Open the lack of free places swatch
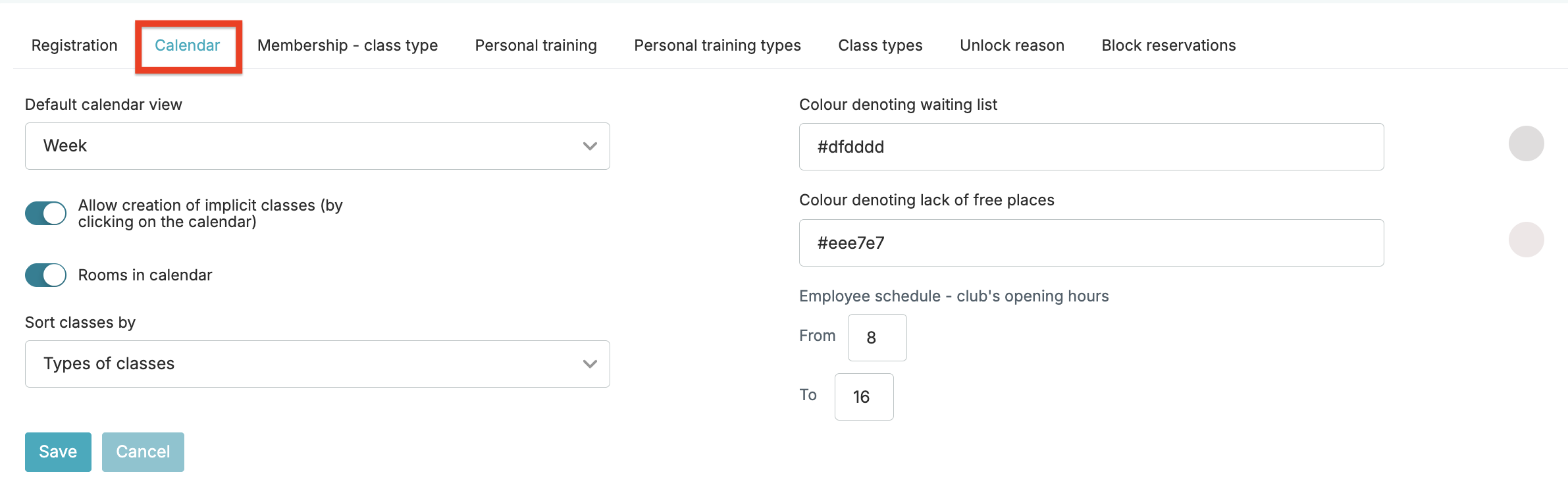The image size is (1568, 491). coord(1526,240)
